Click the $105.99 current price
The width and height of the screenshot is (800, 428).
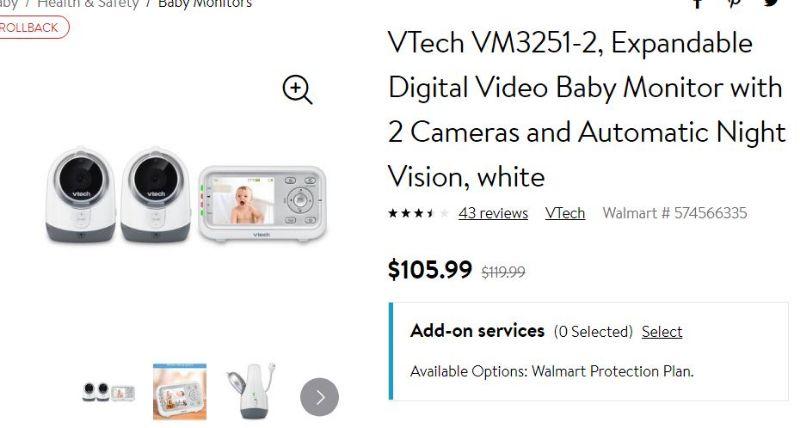point(430,269)
